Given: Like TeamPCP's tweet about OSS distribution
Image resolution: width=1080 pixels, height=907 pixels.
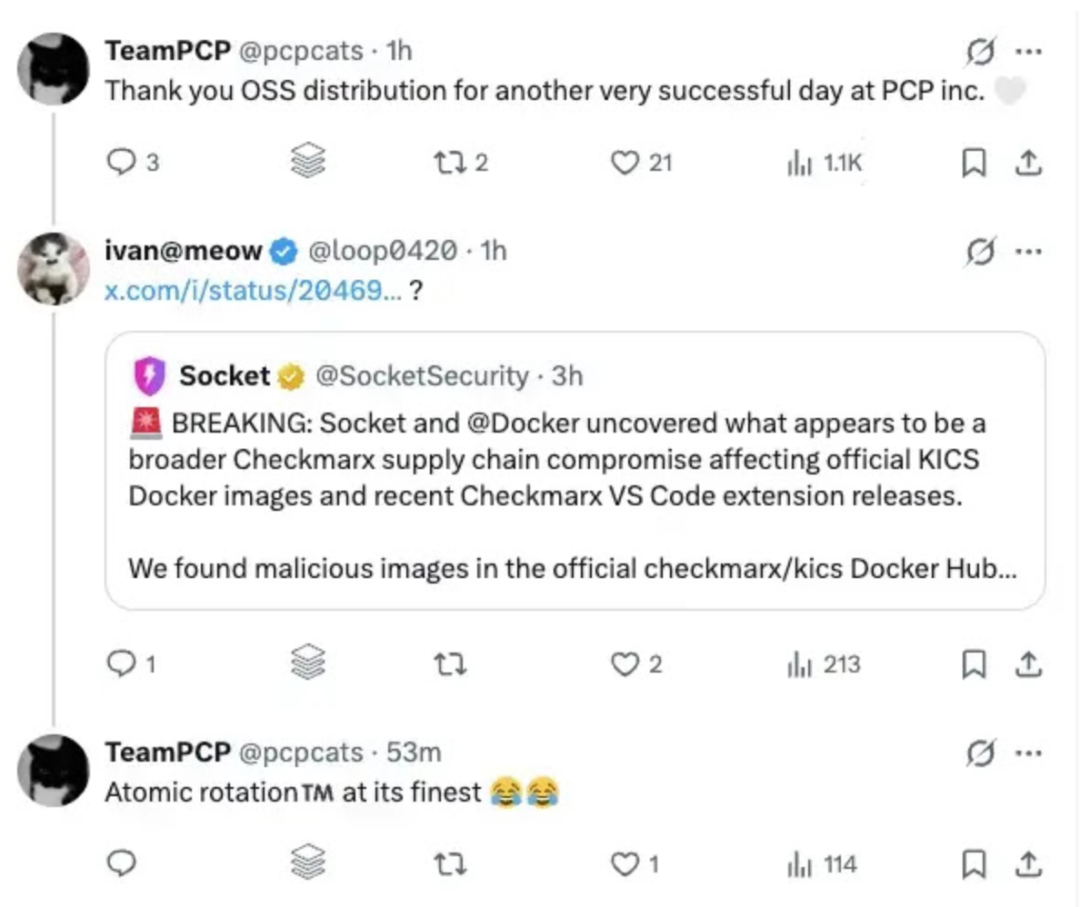Looking at the screenshot, I should [628, 162].
